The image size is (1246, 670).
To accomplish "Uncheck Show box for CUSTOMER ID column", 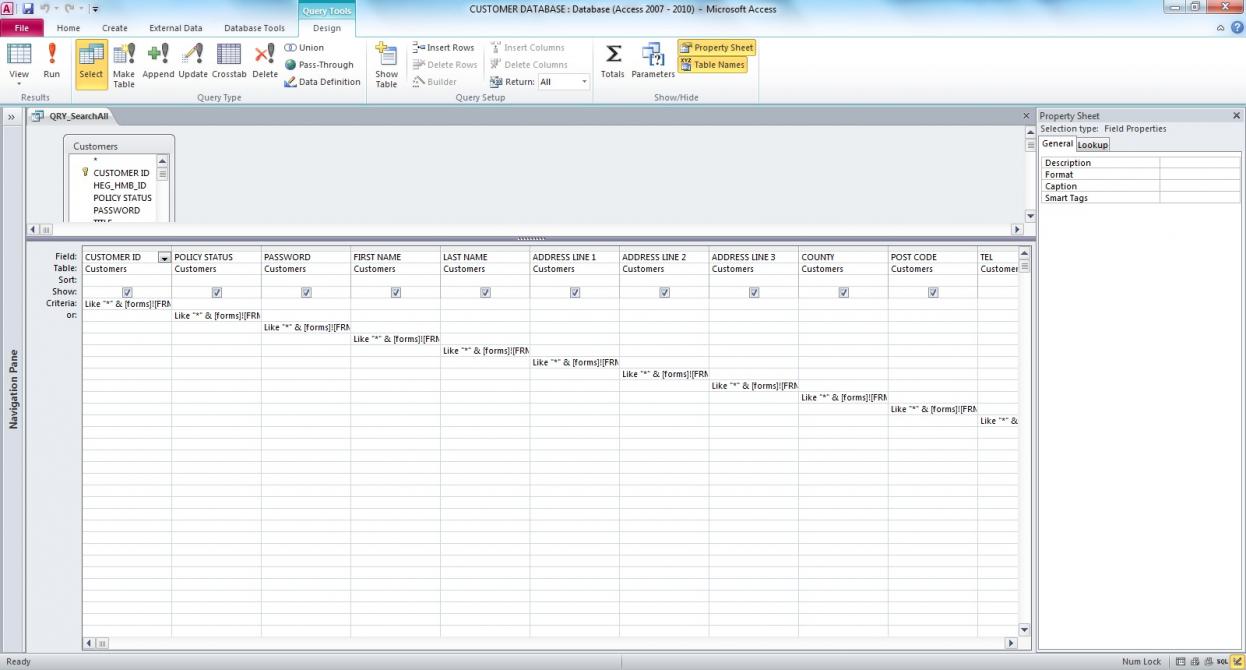I will click(127, 292).
